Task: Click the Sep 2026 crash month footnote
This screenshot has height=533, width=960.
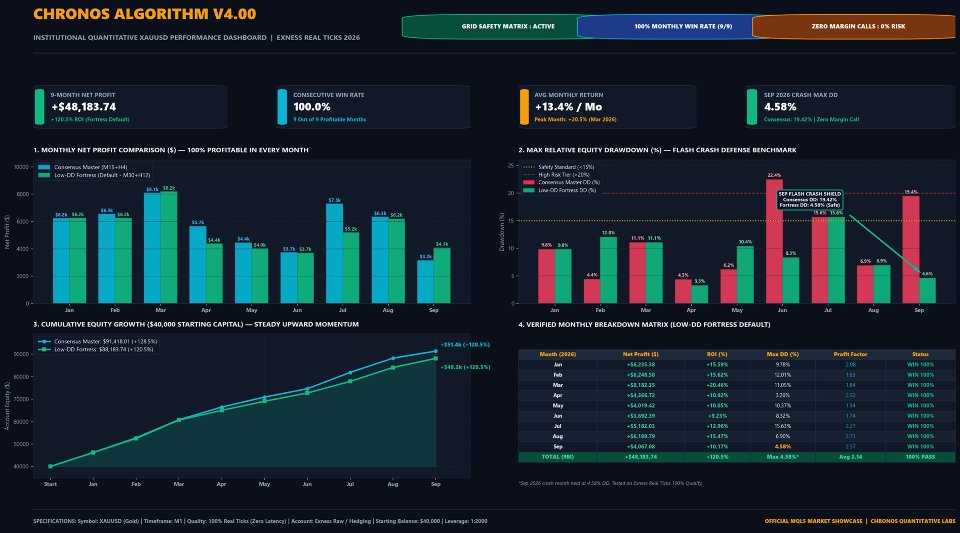Action: coord(610,483)
